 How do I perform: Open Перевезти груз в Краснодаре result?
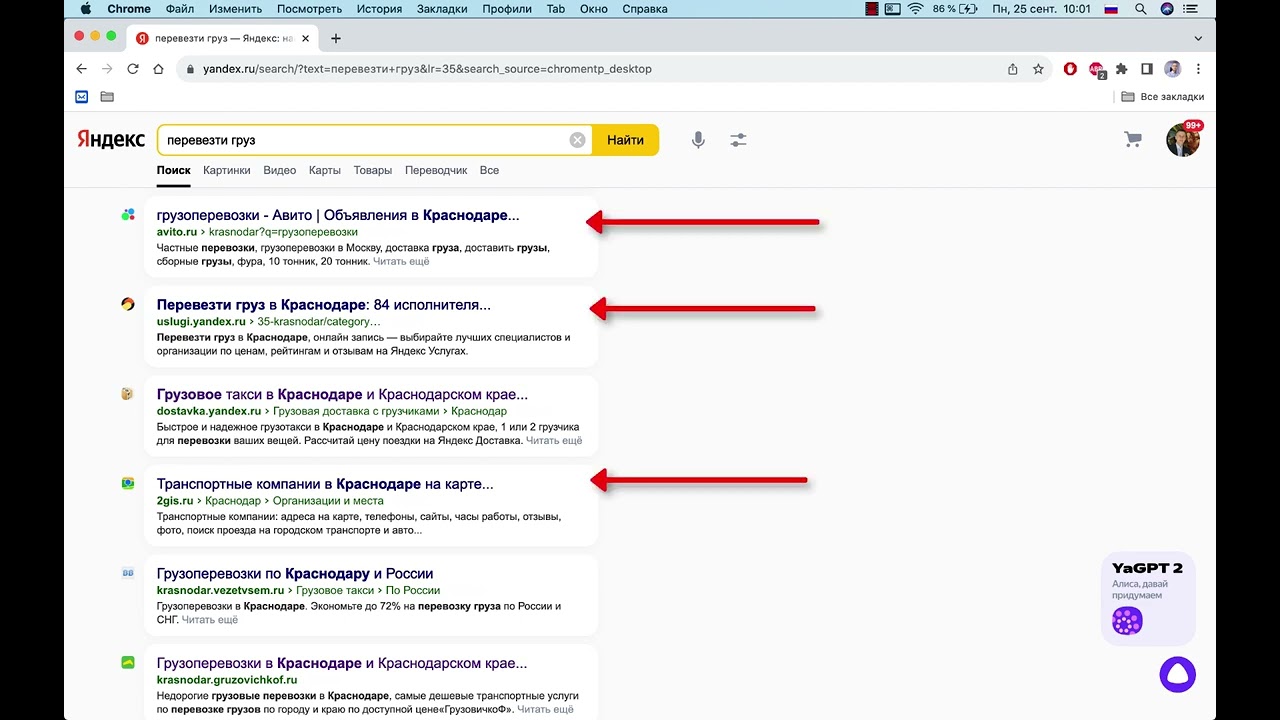pyautogui.click(x=324, y=305)
